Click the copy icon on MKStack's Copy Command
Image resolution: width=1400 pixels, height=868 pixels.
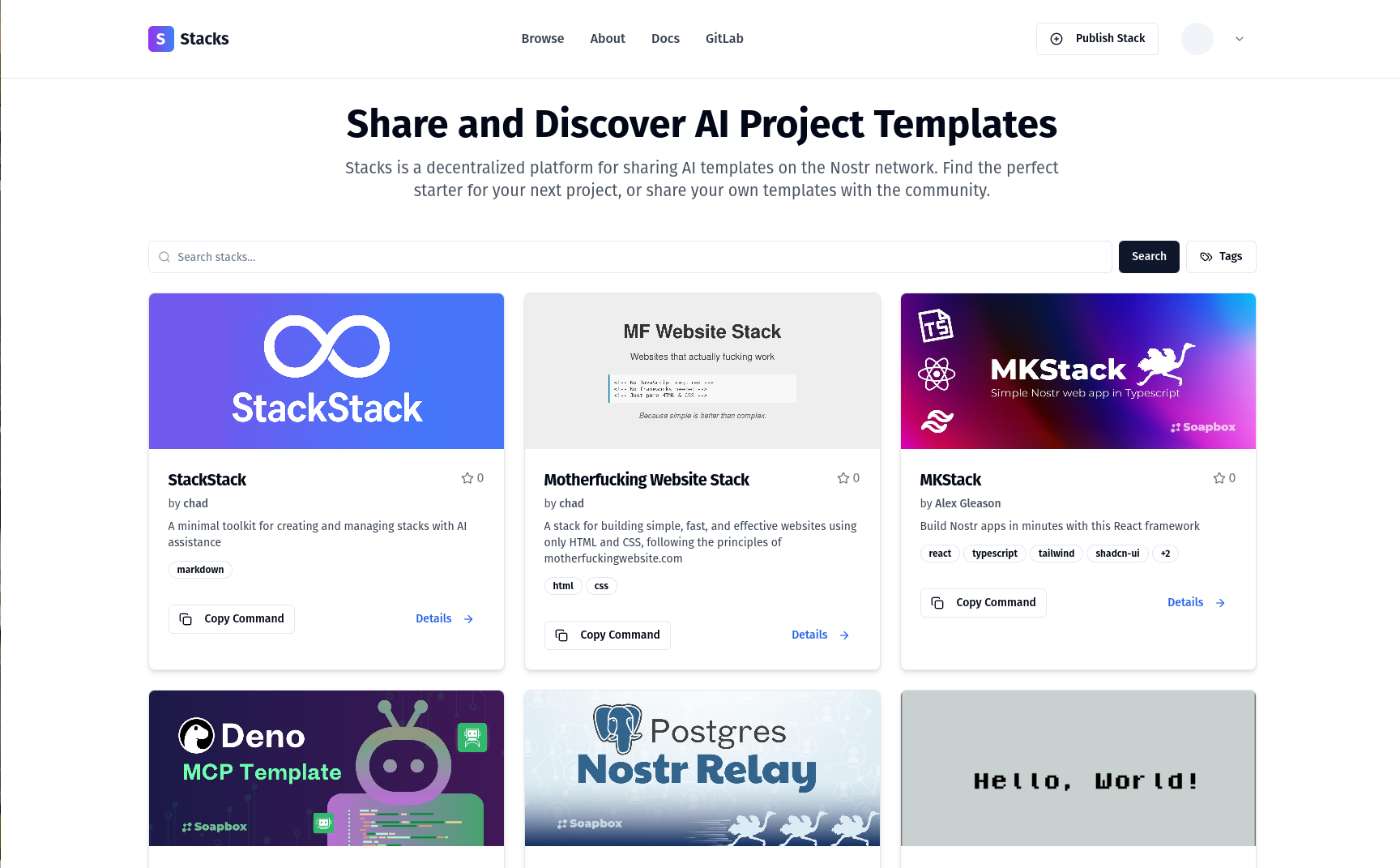pyautogui.click(x=937, y=602)
